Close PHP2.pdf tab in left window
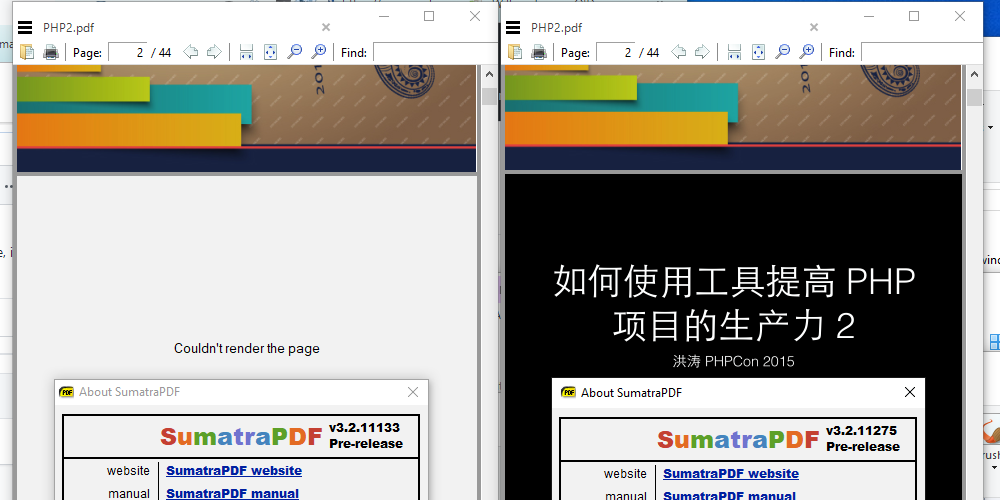The image size is (1000, 500). pyautogui.click(x=326, y=27)
